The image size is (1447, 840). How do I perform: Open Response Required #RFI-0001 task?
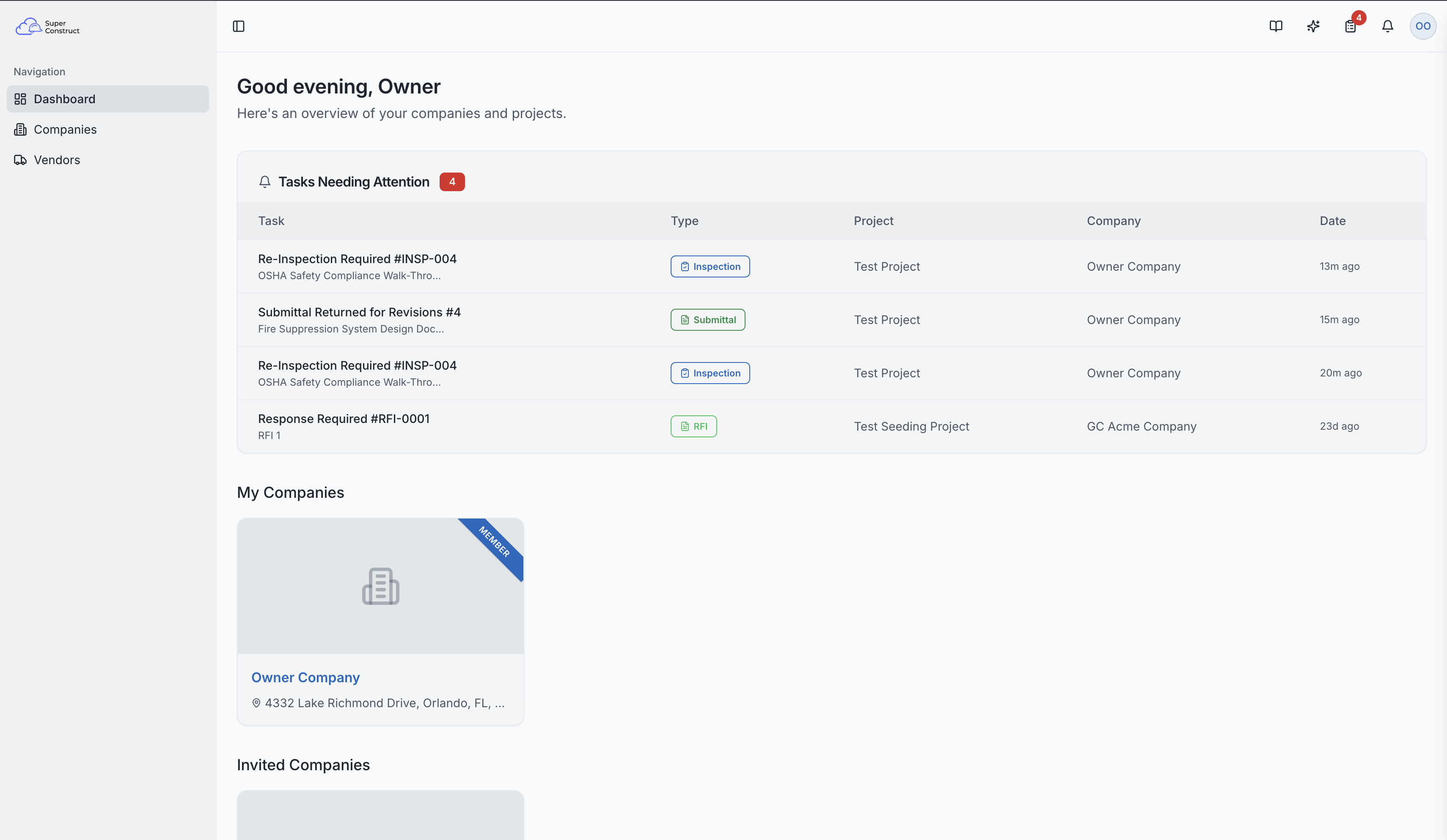[344, 419]
